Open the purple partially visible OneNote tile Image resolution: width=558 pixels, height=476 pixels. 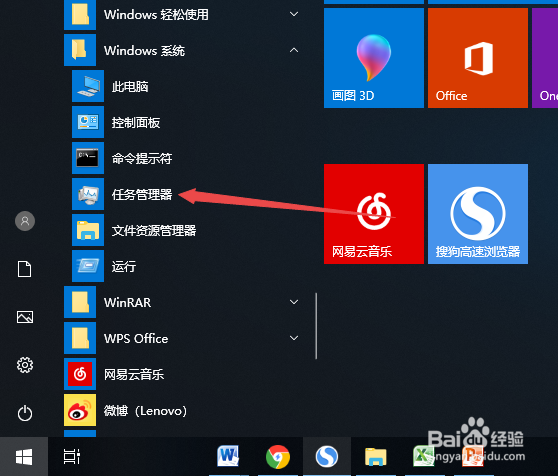pos(545,58)
